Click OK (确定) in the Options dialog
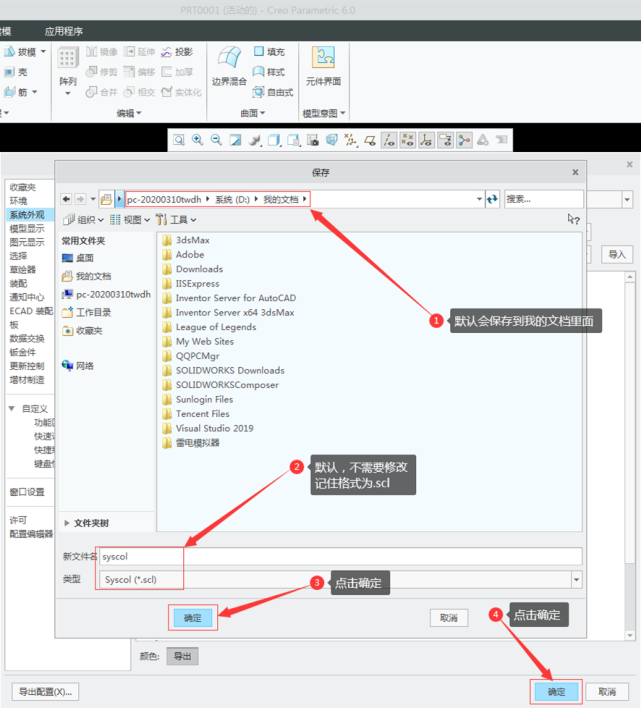The height and width of the screenshot is (708, 641). (x=556, y=692)
